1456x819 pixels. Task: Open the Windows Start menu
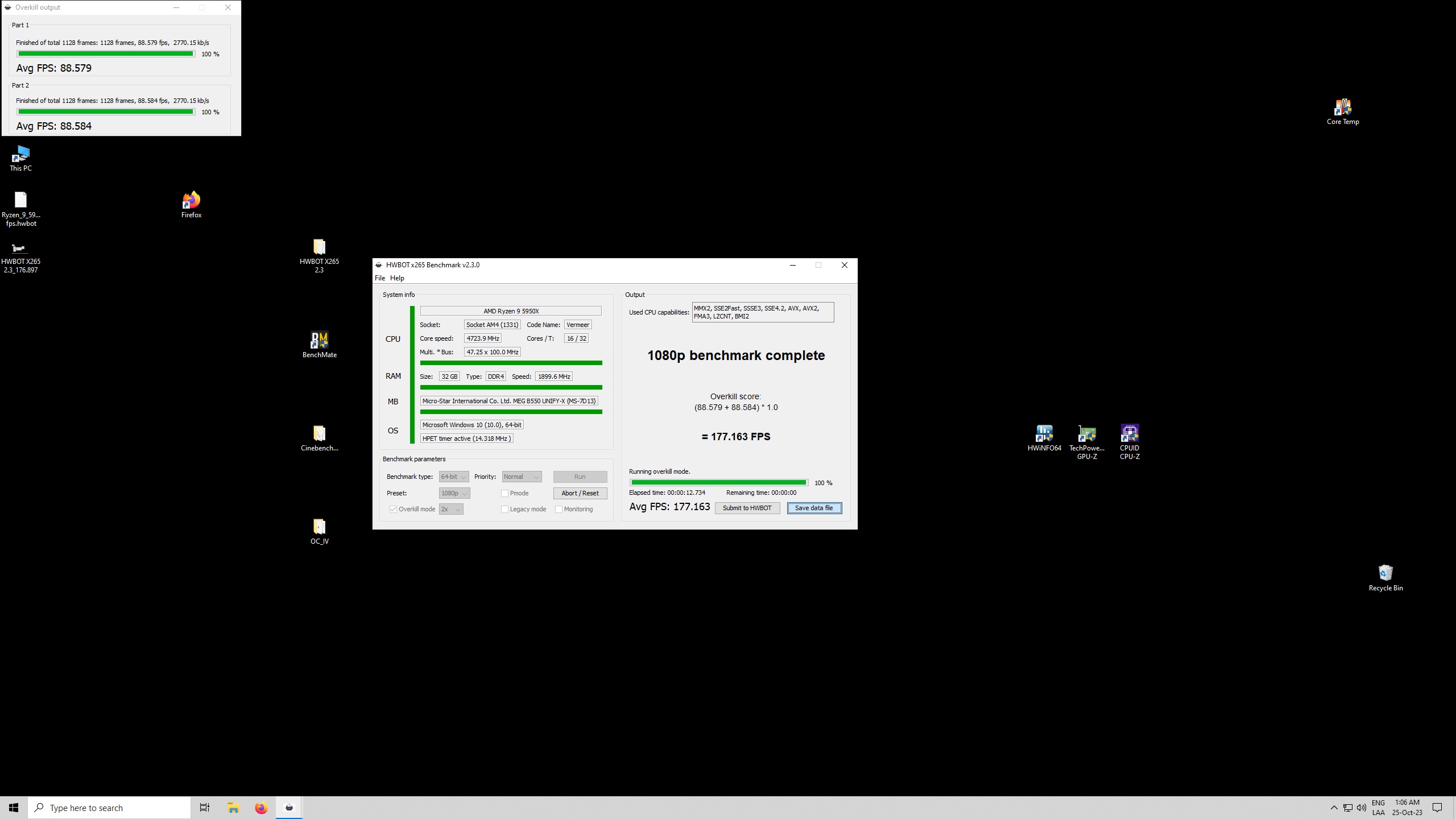[x=14, y=808]
